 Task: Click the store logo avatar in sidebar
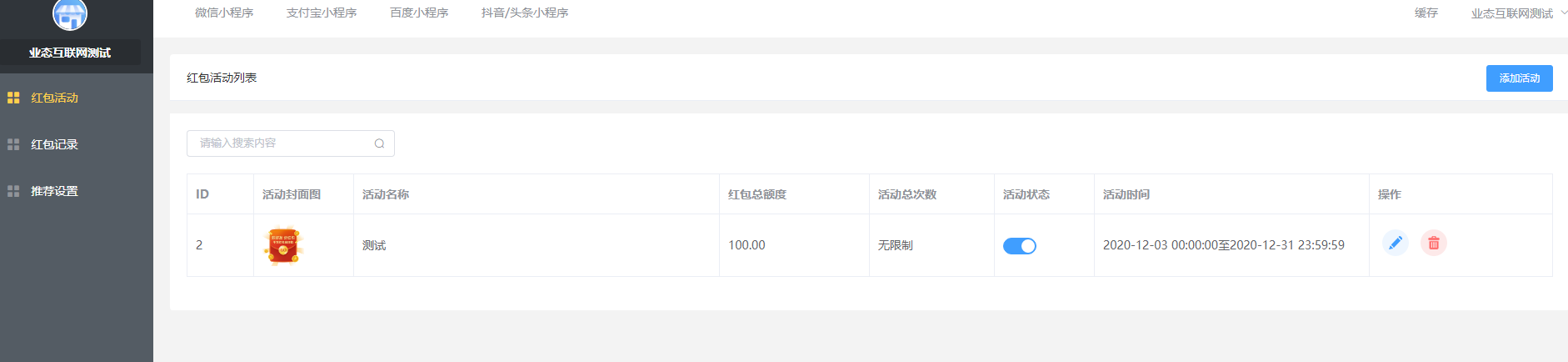pyautogui.click(x=70, y=13)
